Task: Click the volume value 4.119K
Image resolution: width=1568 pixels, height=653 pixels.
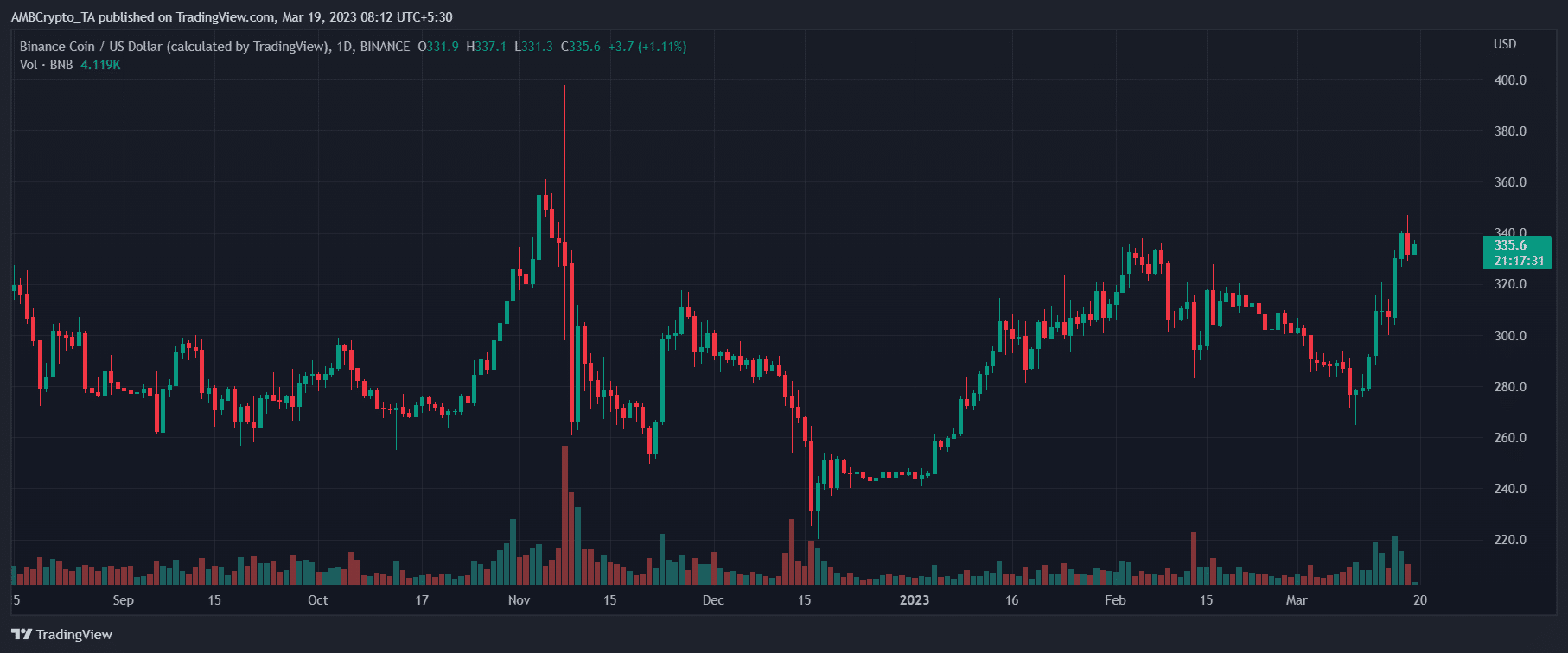Action: [100, 65]
